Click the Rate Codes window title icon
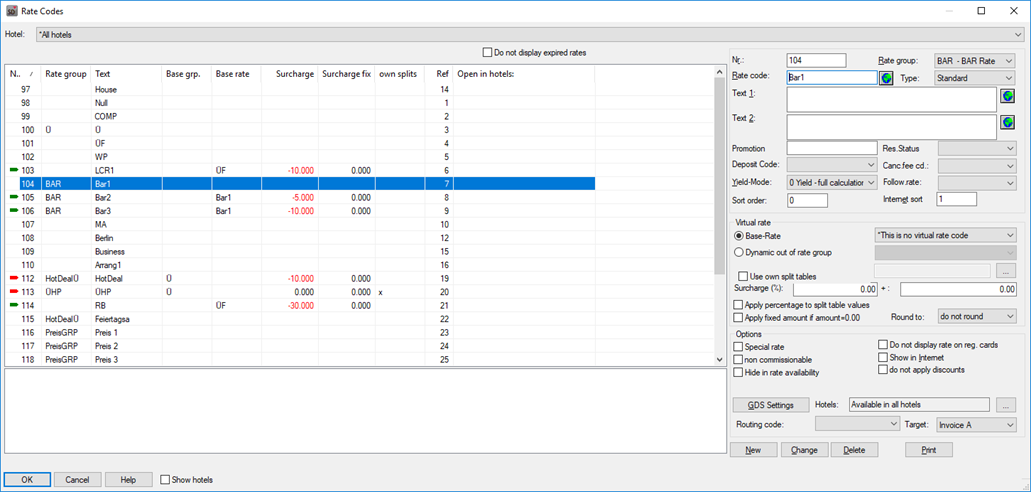1031x492 pixels. pos(11,10)
